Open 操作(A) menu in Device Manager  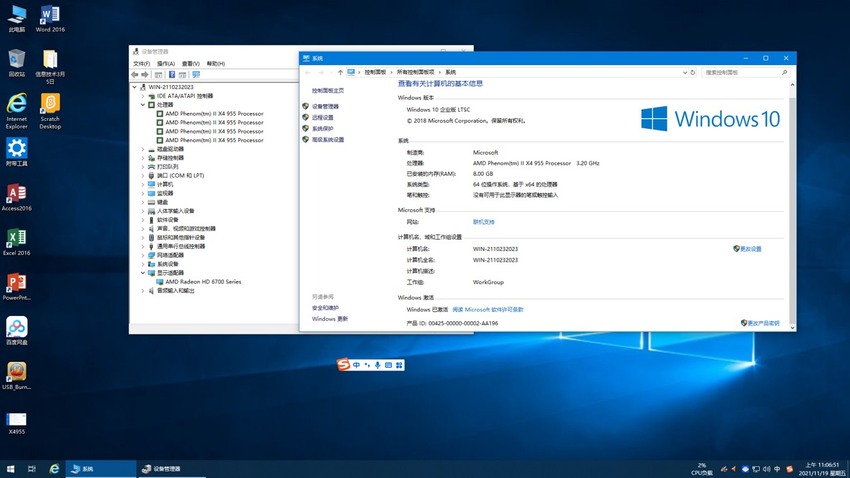click(x=166, y=63)
